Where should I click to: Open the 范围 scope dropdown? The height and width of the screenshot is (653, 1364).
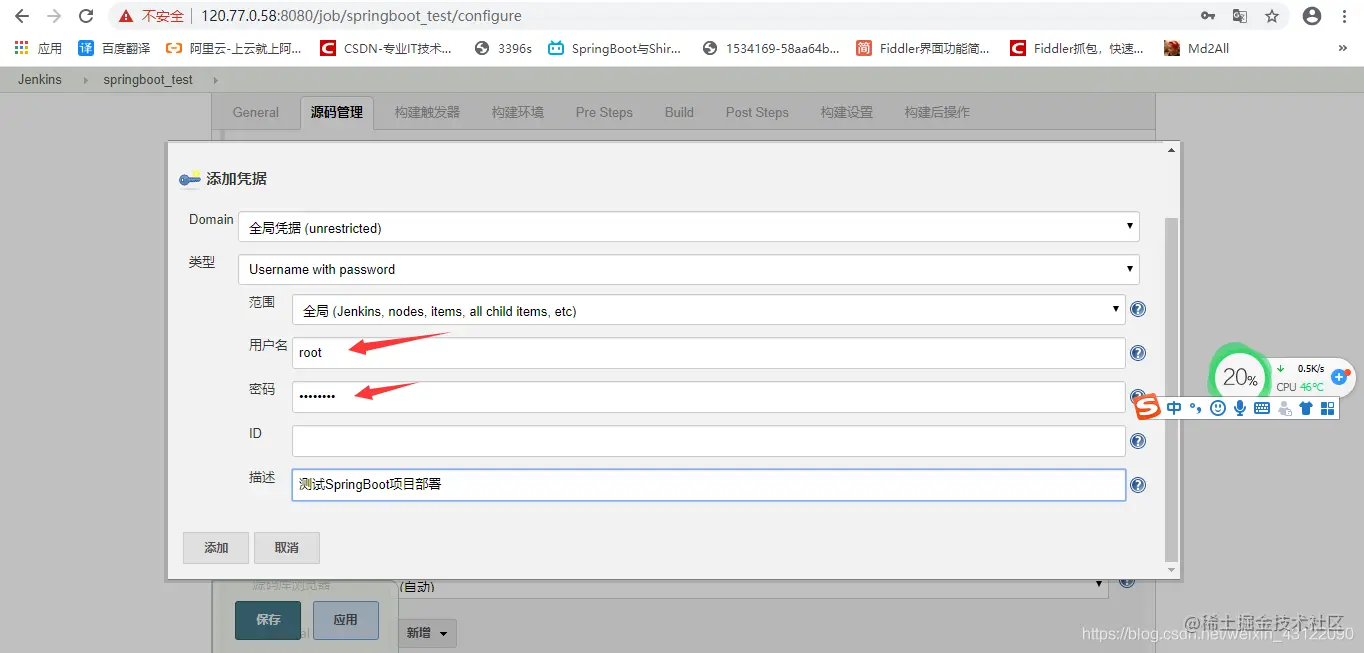point(708,310)
